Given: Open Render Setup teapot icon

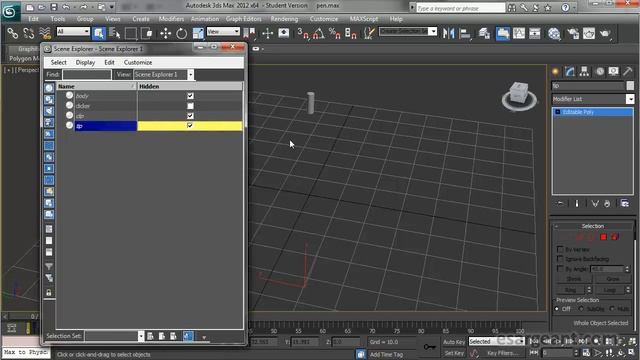Looking at the screenshot, I should pyautogui.click(x=573, y=33).
